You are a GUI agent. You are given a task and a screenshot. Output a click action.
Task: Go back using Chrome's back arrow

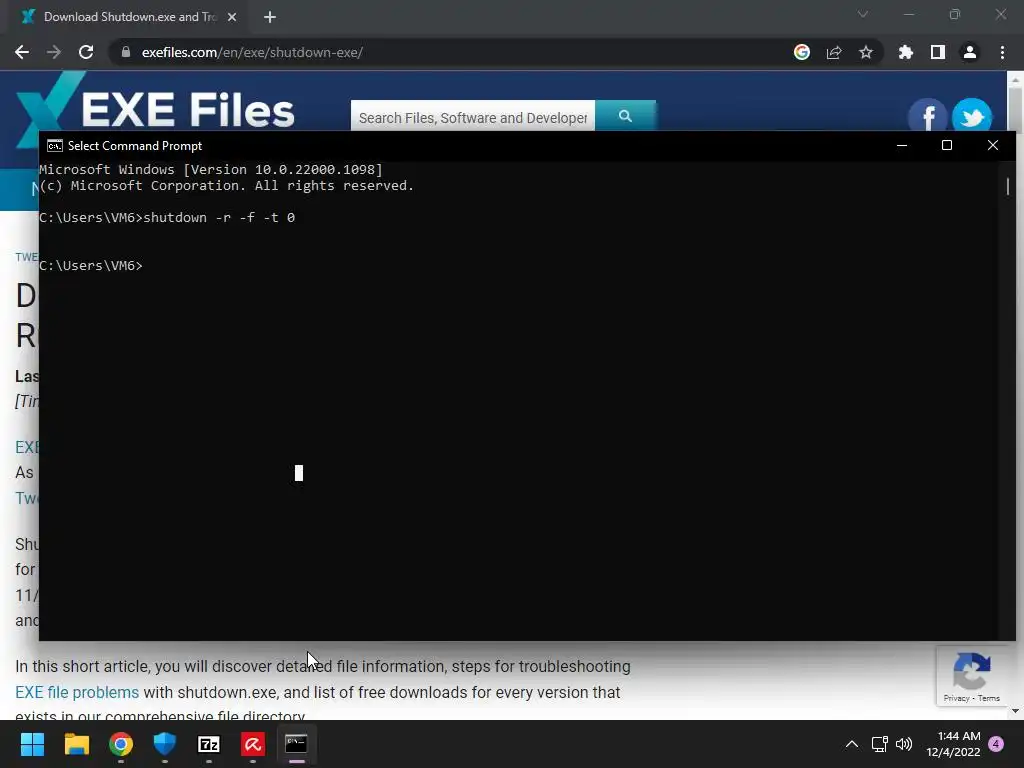pyautogui.click(x=22, y=52)
